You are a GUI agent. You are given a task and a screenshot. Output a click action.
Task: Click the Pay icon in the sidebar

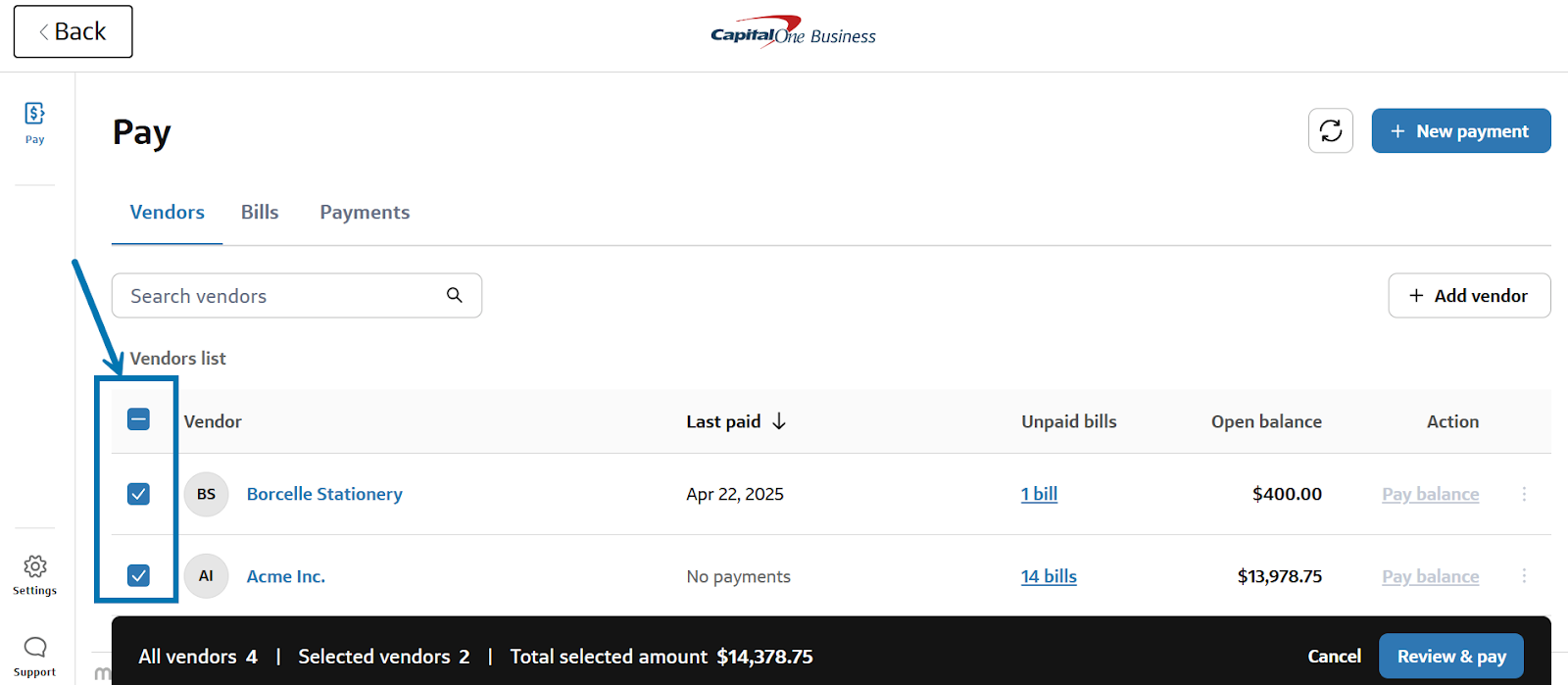tap(34, 114)
